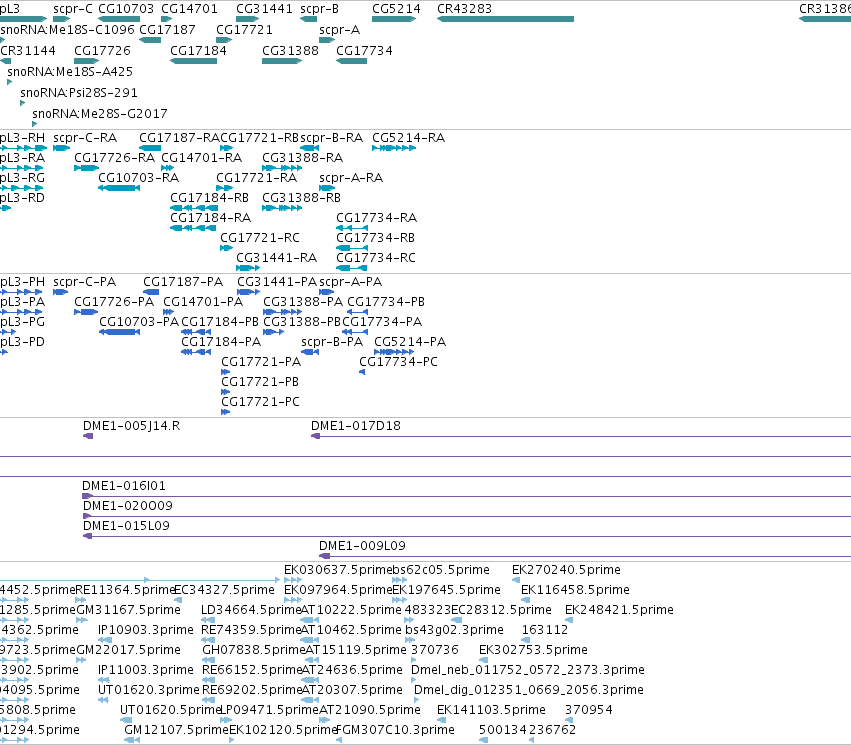This screenshot has height=745, width=851.
Task: Select gene CG31441 in top track
Action: tap(246, 19)
